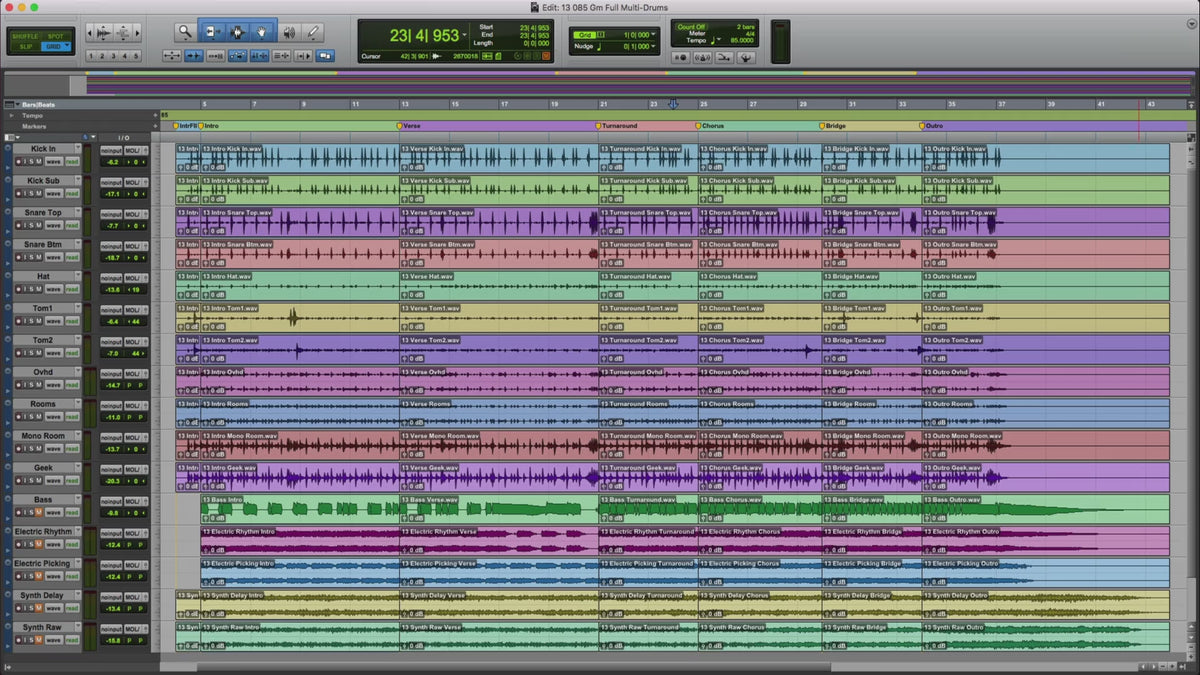Select the Scrubber speaker tool
Image resolution: width=1200 pixels, height=675 pixels.
click(x=289, y=32)
